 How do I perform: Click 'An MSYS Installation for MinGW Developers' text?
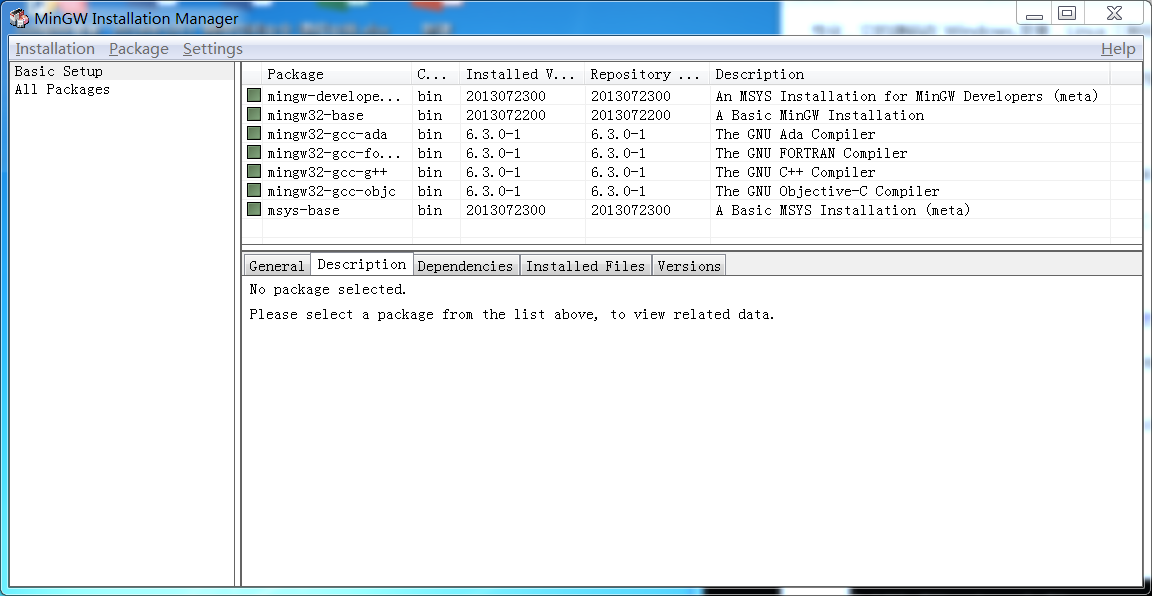[x=879, y=96]
